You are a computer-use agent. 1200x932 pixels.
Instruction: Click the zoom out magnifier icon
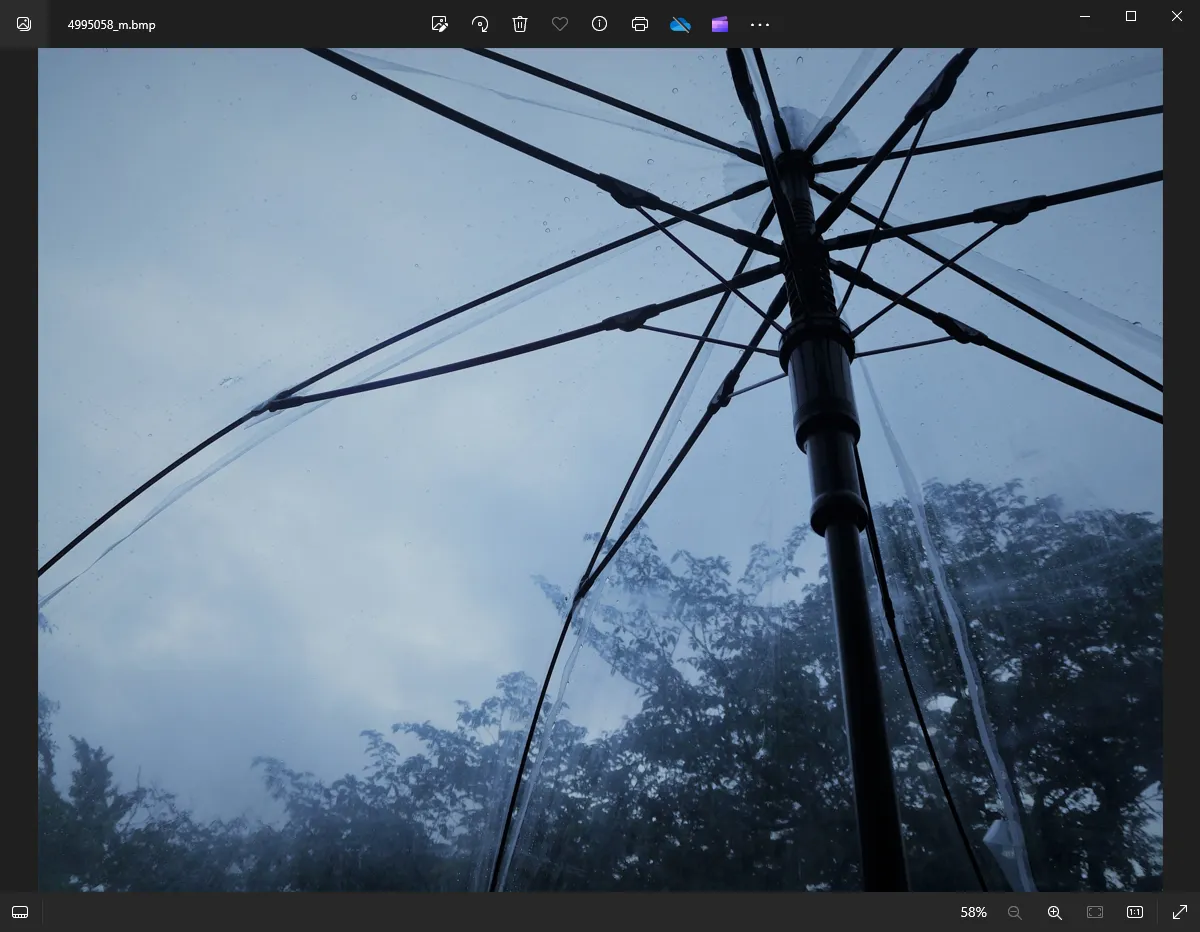1014,912
